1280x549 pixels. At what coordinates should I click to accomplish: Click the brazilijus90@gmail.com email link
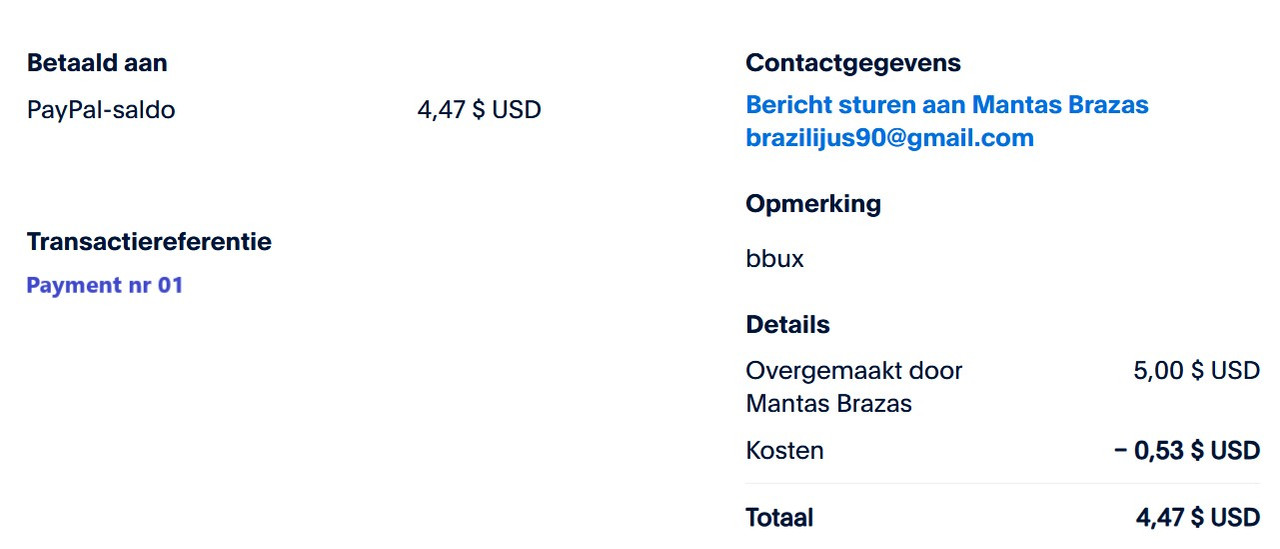coord(890,138)
